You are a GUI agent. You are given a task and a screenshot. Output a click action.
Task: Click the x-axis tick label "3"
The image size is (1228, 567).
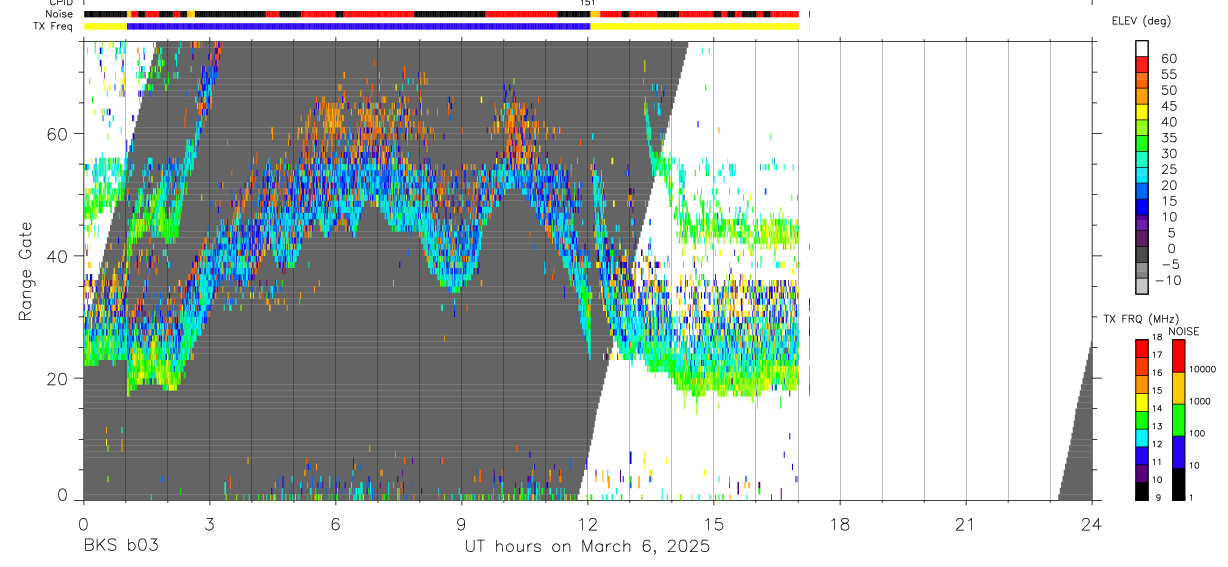[209, 524]
